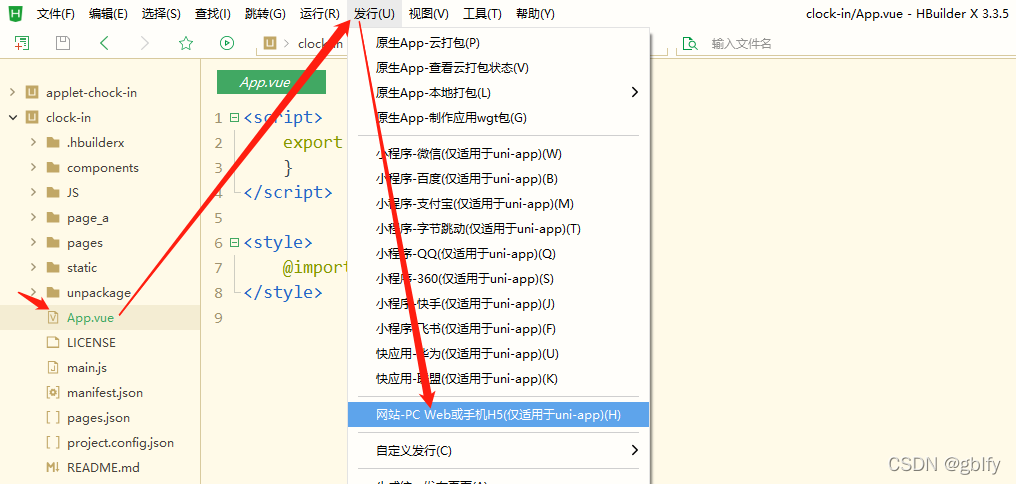Image resolution: width=1016 pixels, height=484 pixels.
Task: Click the manifest.json gear file icon
Action: click(53, 393)
